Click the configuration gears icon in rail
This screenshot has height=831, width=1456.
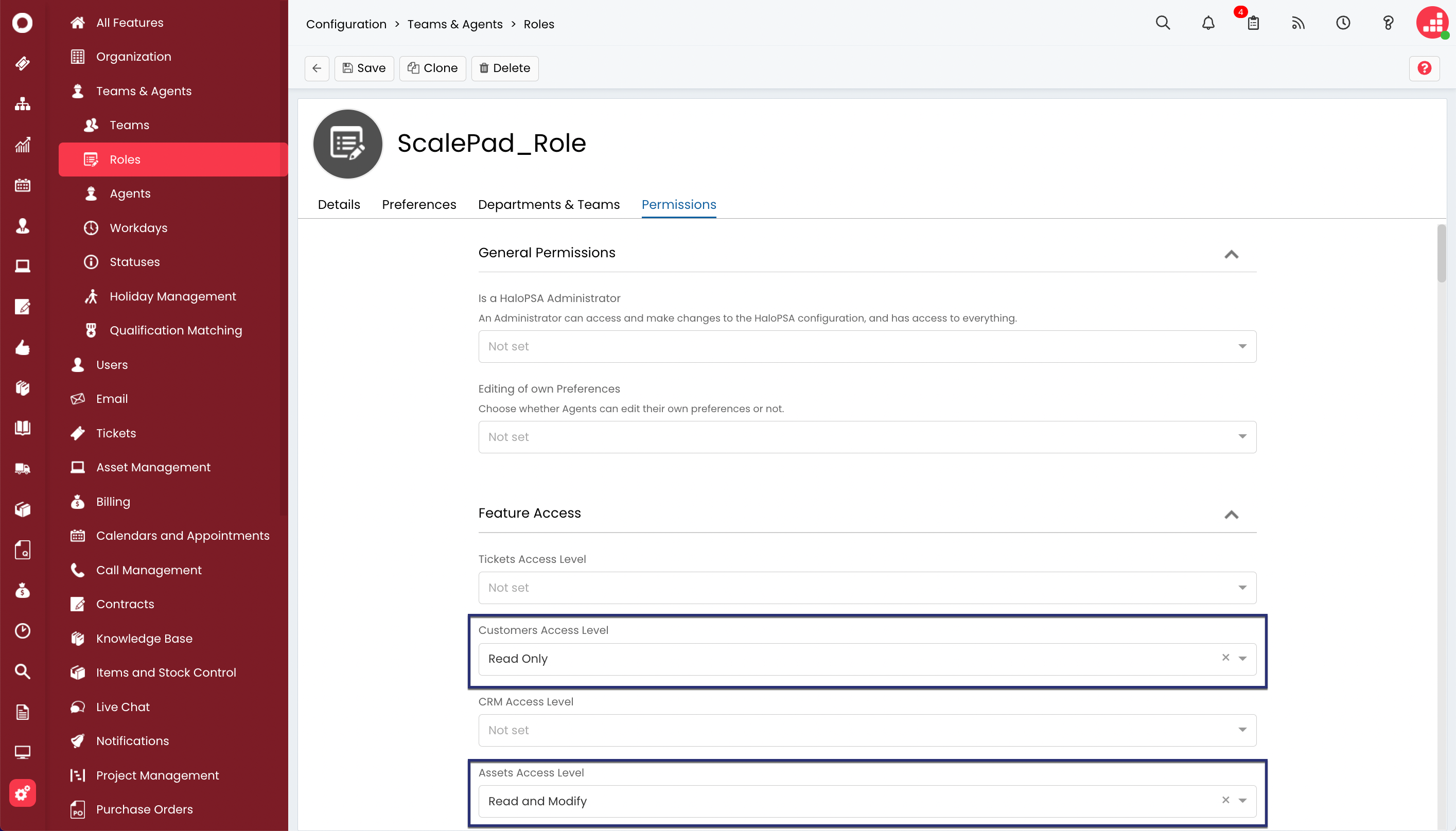[x=22, y=793]
